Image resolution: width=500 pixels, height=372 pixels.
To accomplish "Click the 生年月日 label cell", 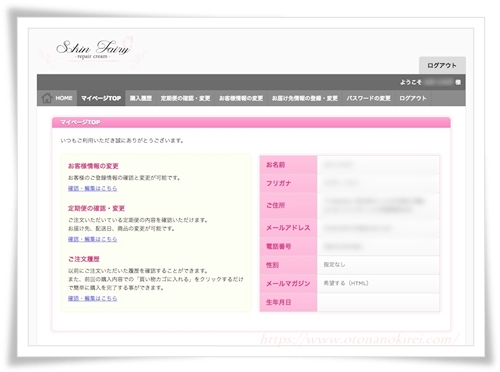I will [288, 302].
